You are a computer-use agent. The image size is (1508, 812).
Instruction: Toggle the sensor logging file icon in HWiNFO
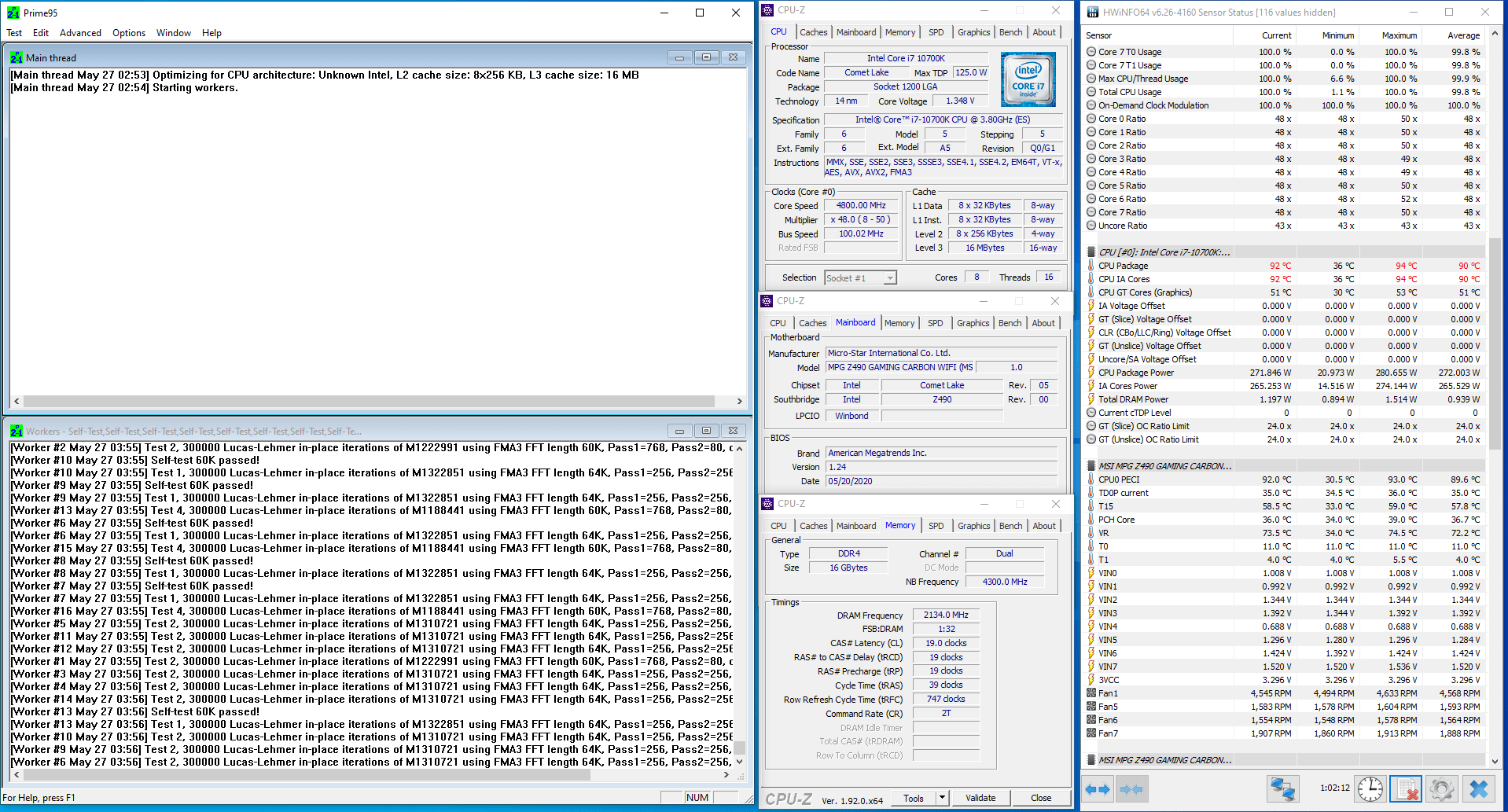click(1406, 788)
